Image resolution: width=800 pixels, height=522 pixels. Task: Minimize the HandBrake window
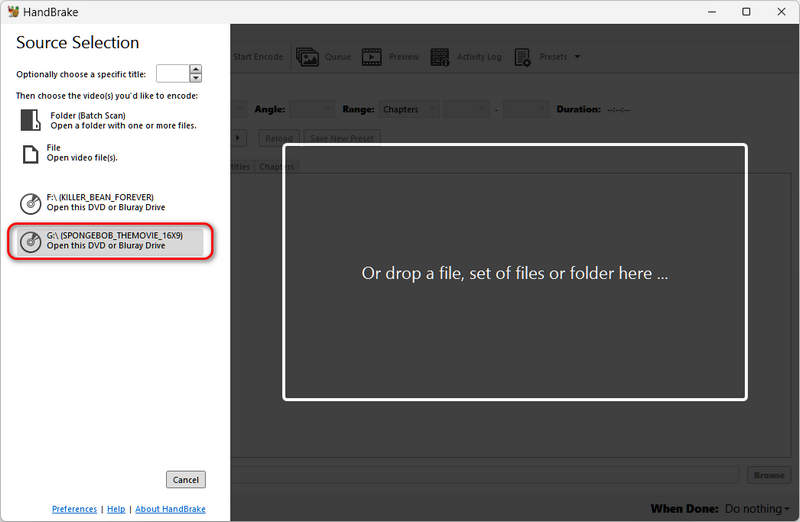coord(712,11)
